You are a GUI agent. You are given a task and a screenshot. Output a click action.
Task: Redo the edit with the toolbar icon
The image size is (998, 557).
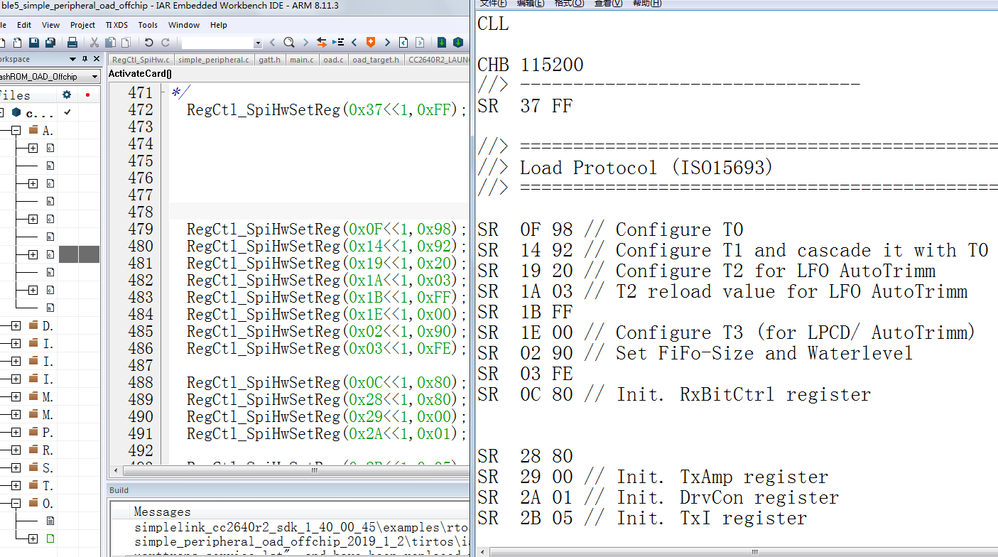point(165,43)
